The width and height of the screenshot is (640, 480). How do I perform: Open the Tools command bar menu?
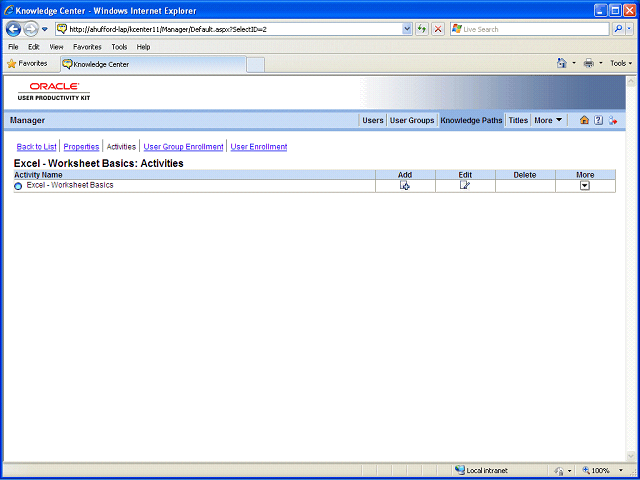point(621,63)
